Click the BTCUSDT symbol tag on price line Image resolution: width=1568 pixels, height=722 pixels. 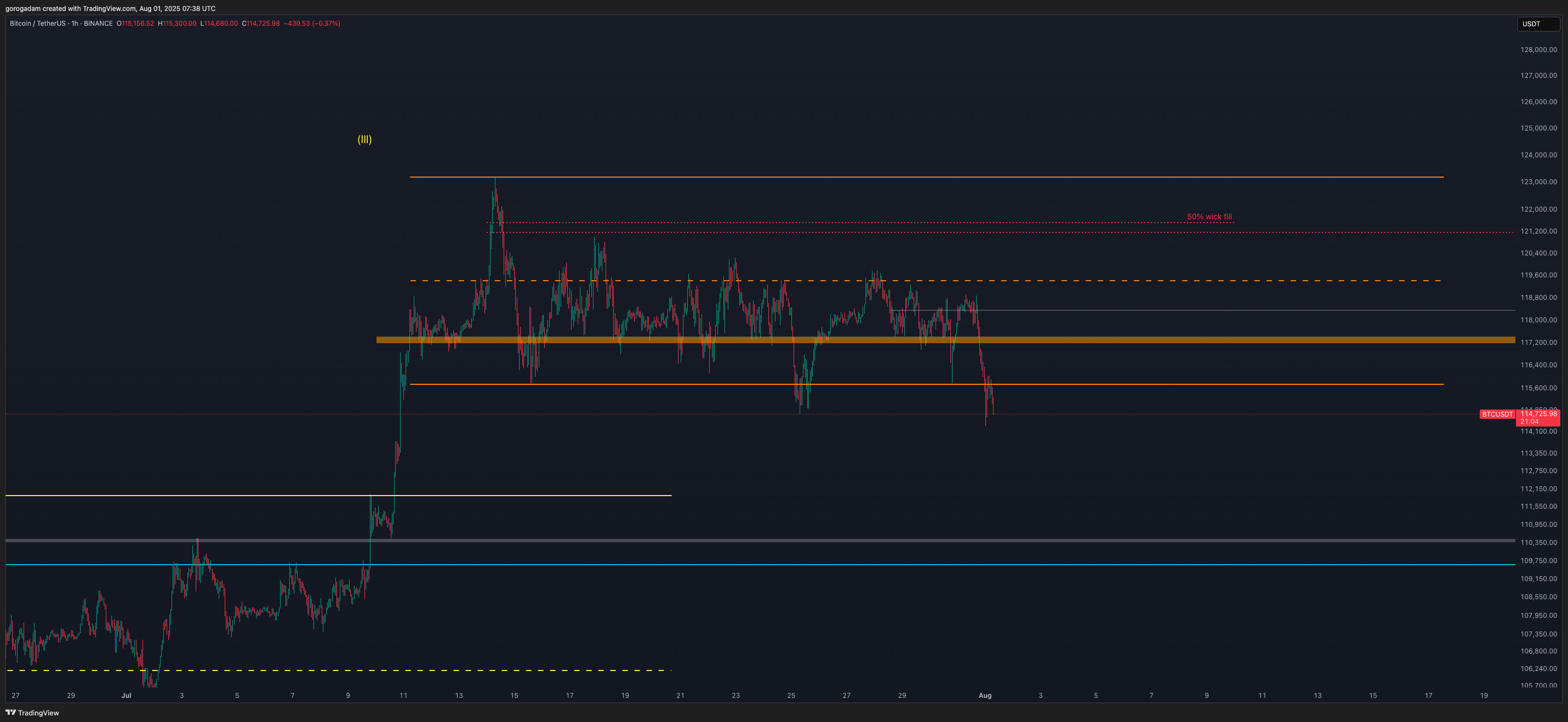1497,414
